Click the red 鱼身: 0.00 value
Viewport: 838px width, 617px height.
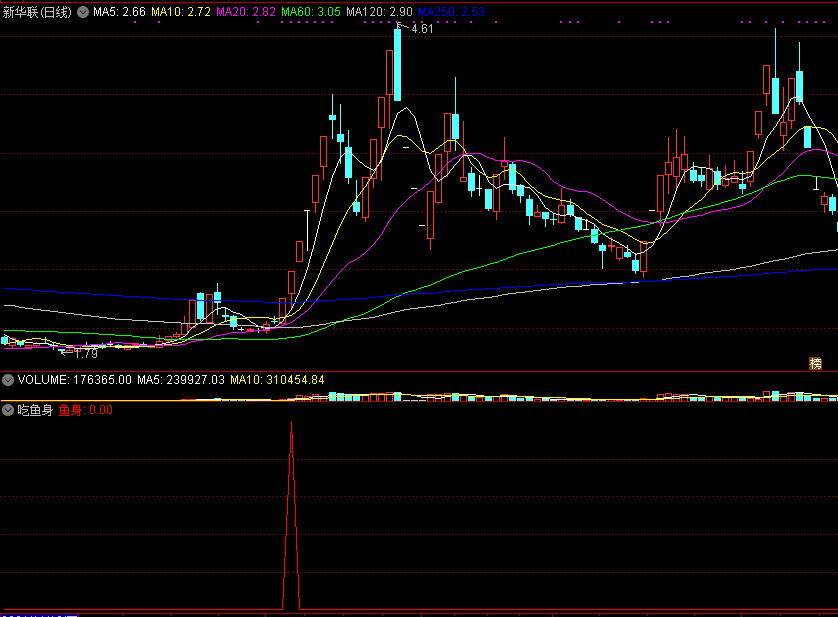86,410
